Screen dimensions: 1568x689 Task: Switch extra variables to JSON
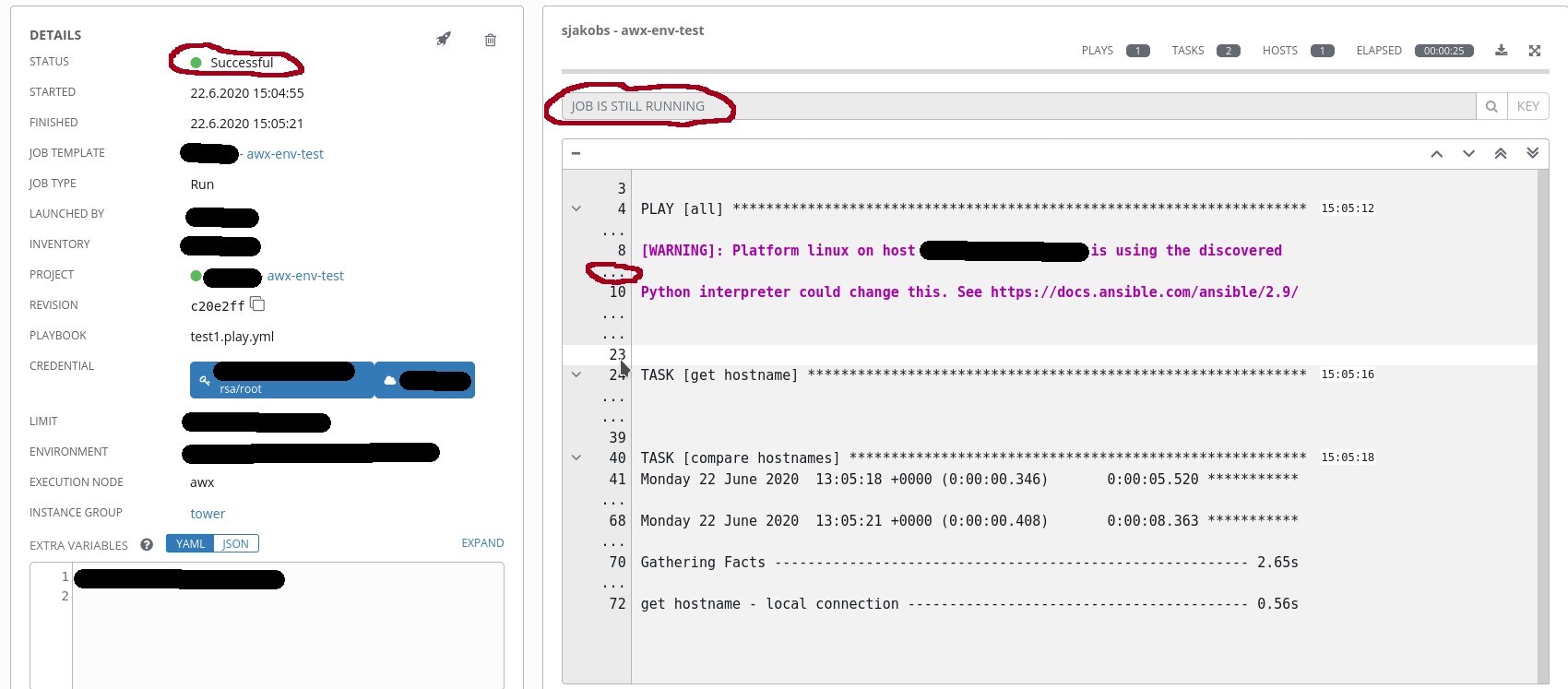tap(235, 543)
